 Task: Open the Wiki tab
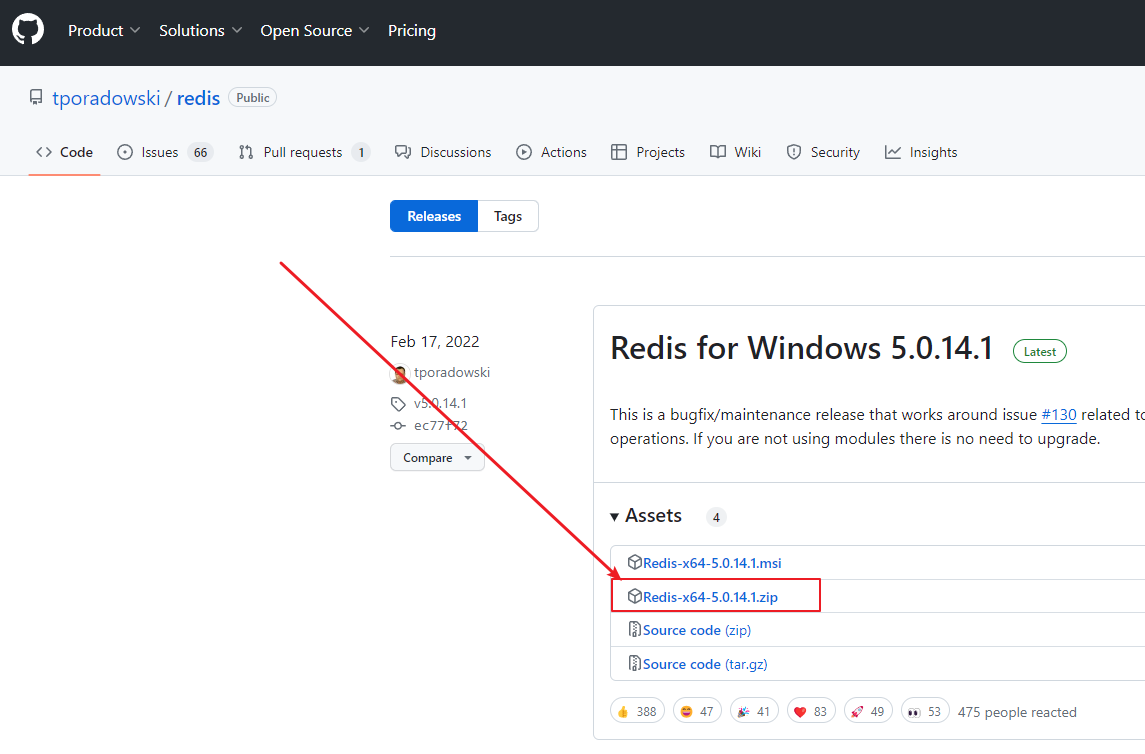point(735,152)
